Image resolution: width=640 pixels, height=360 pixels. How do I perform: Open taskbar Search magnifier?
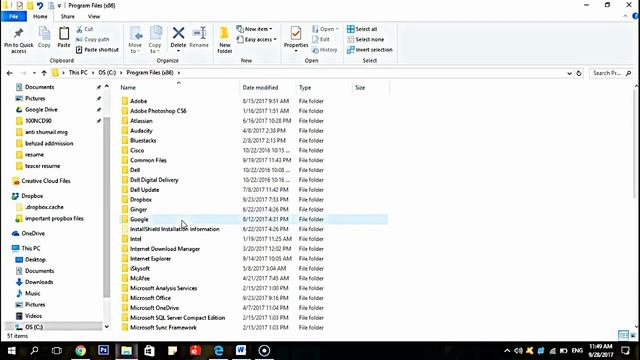[34, 351]
